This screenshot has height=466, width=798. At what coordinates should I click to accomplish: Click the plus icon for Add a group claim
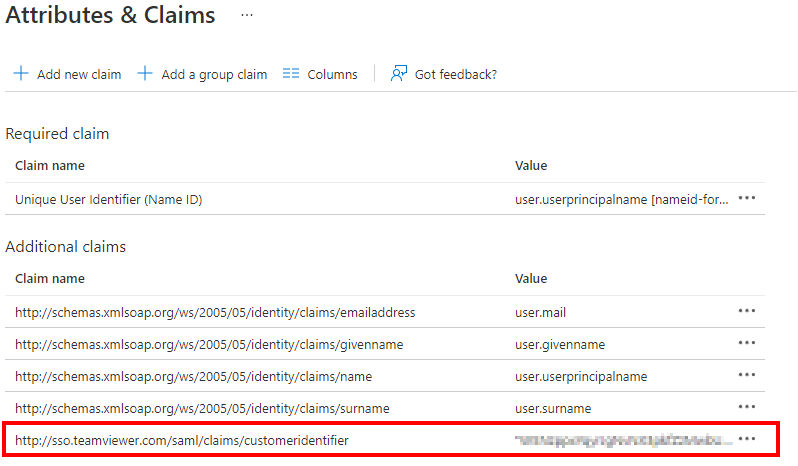pos(145,73)
